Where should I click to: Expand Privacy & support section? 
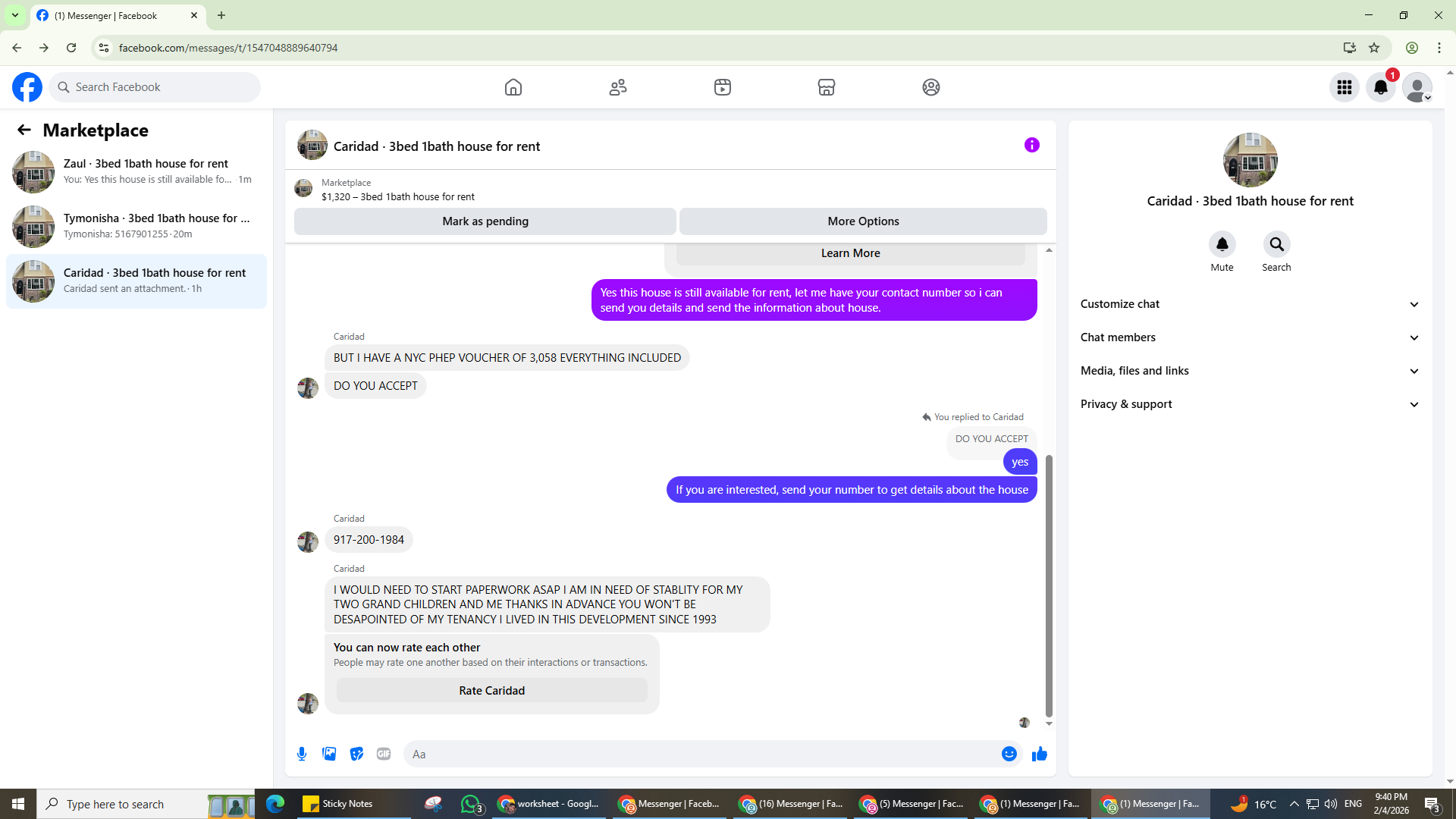pyautogui.click(x=1249, y=404)
